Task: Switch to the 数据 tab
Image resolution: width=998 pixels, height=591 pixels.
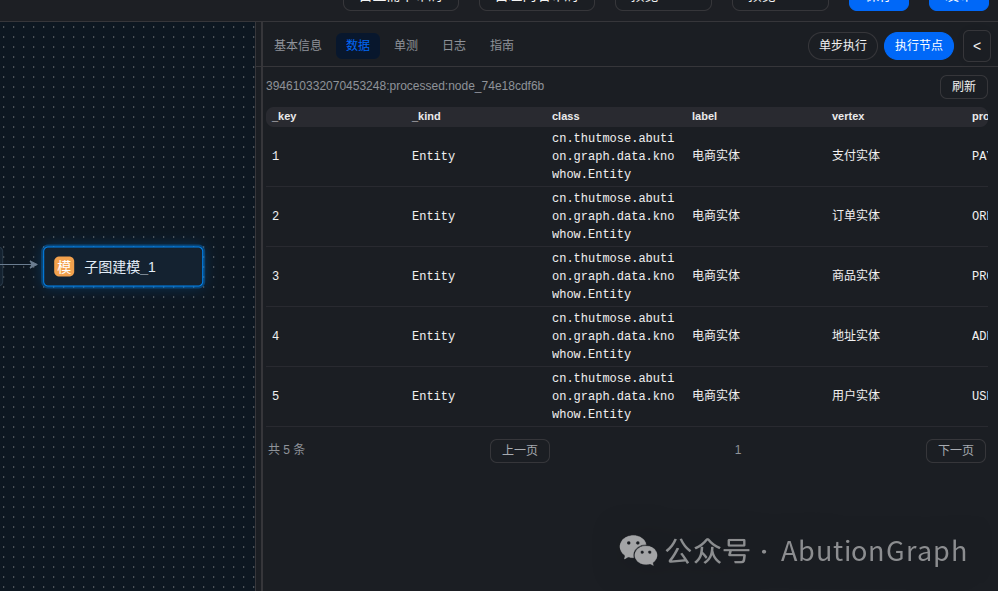Action: [x=358, y=46]
